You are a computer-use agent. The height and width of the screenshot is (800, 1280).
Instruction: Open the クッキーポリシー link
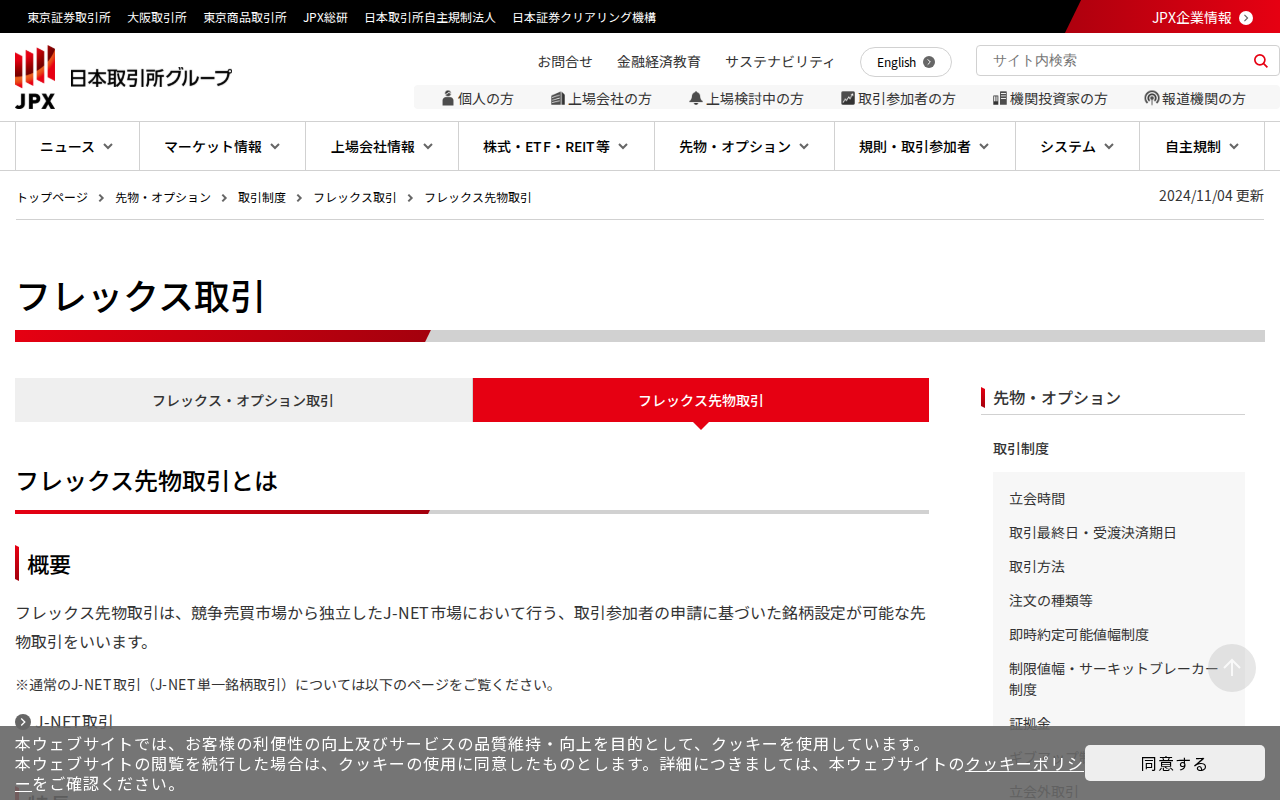coord(1024,764)
